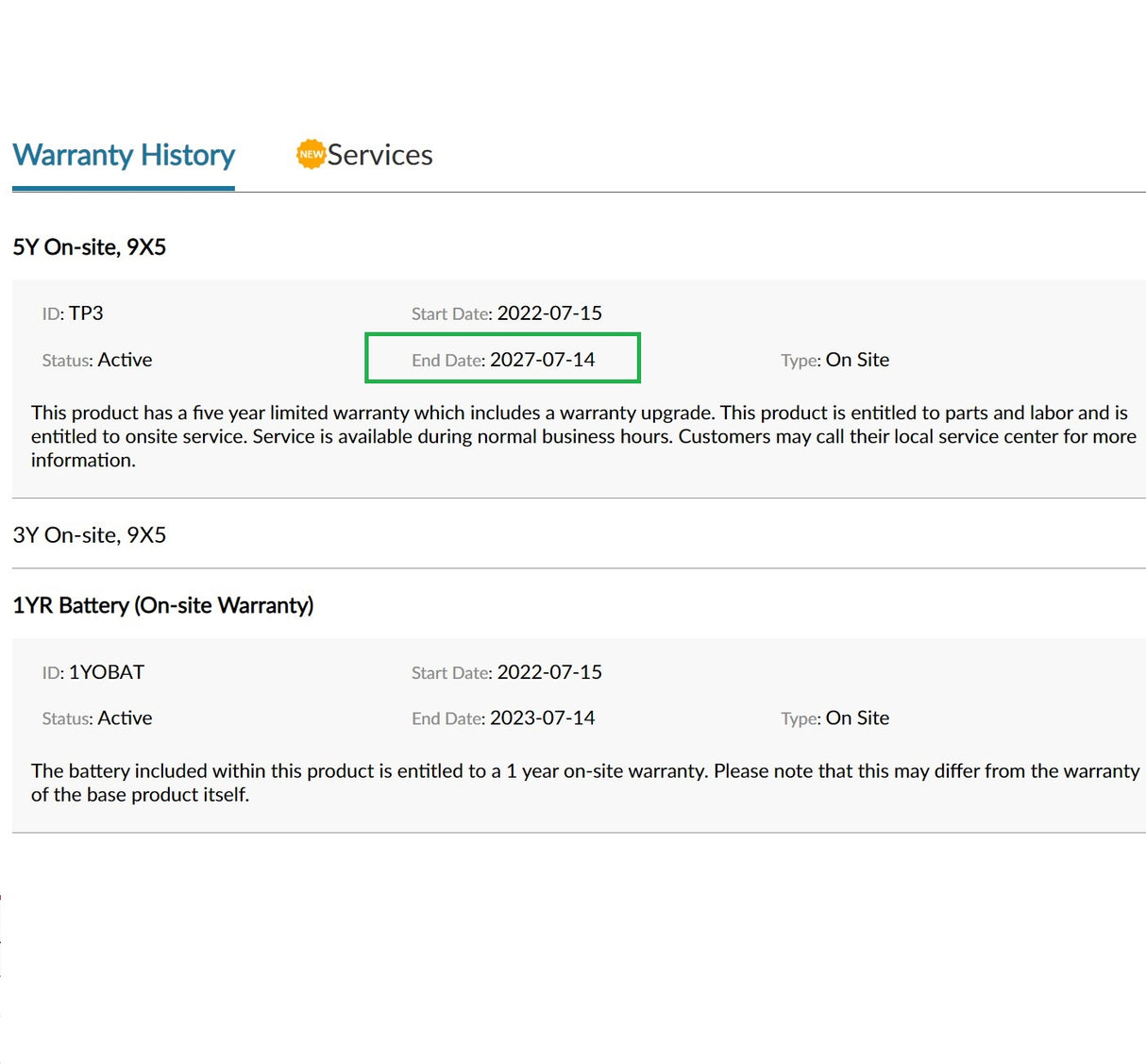This screenshot has width=1146, height=1064.
Task: Click Active status of the battery warranty
Action: [125, 718]
